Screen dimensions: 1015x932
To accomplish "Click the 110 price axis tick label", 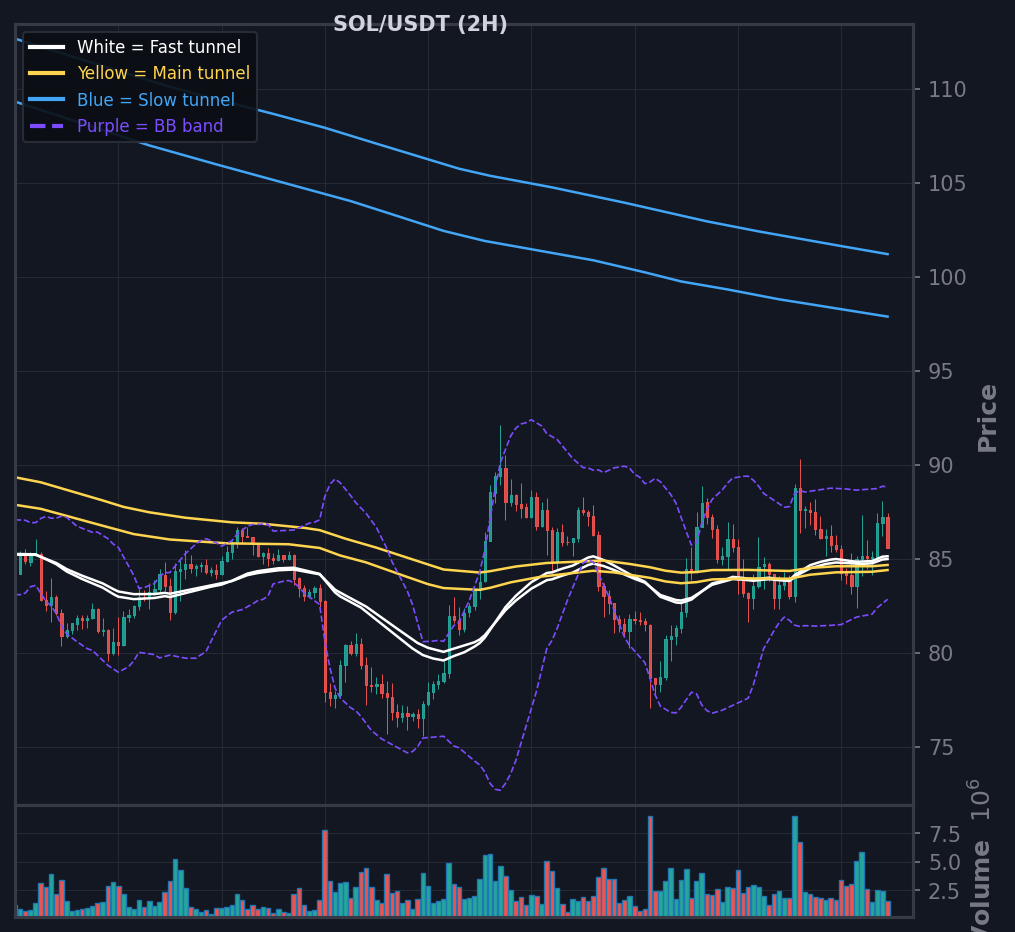I will click(947, 89).
